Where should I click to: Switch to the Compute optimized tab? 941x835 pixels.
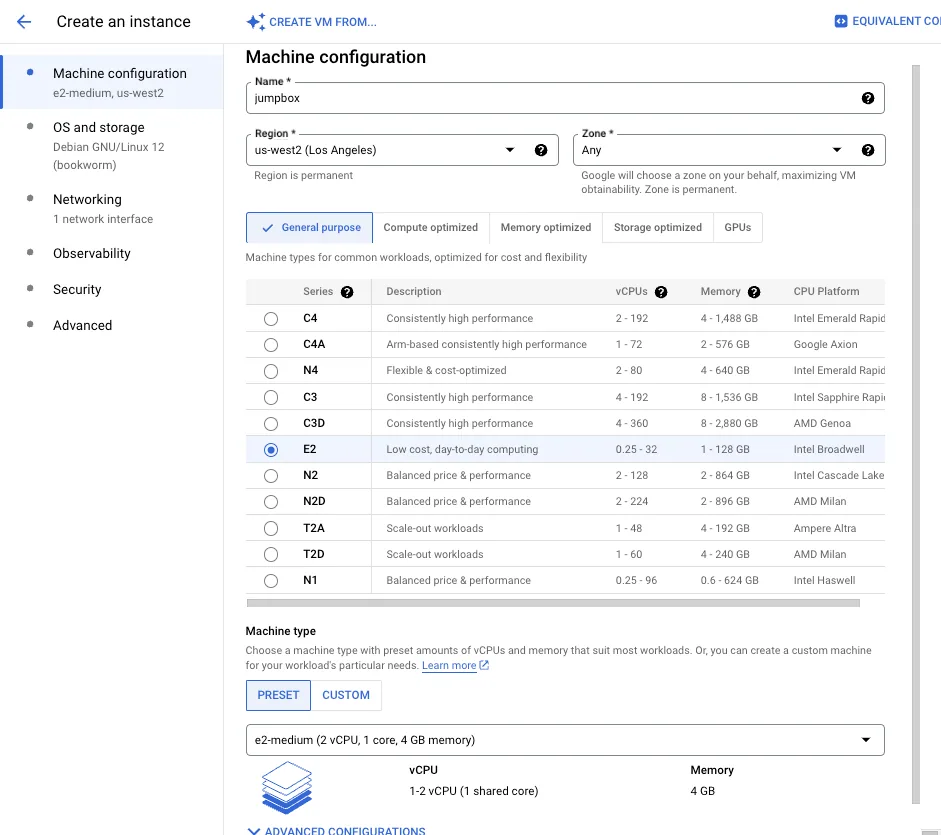[x=431, y=228]
